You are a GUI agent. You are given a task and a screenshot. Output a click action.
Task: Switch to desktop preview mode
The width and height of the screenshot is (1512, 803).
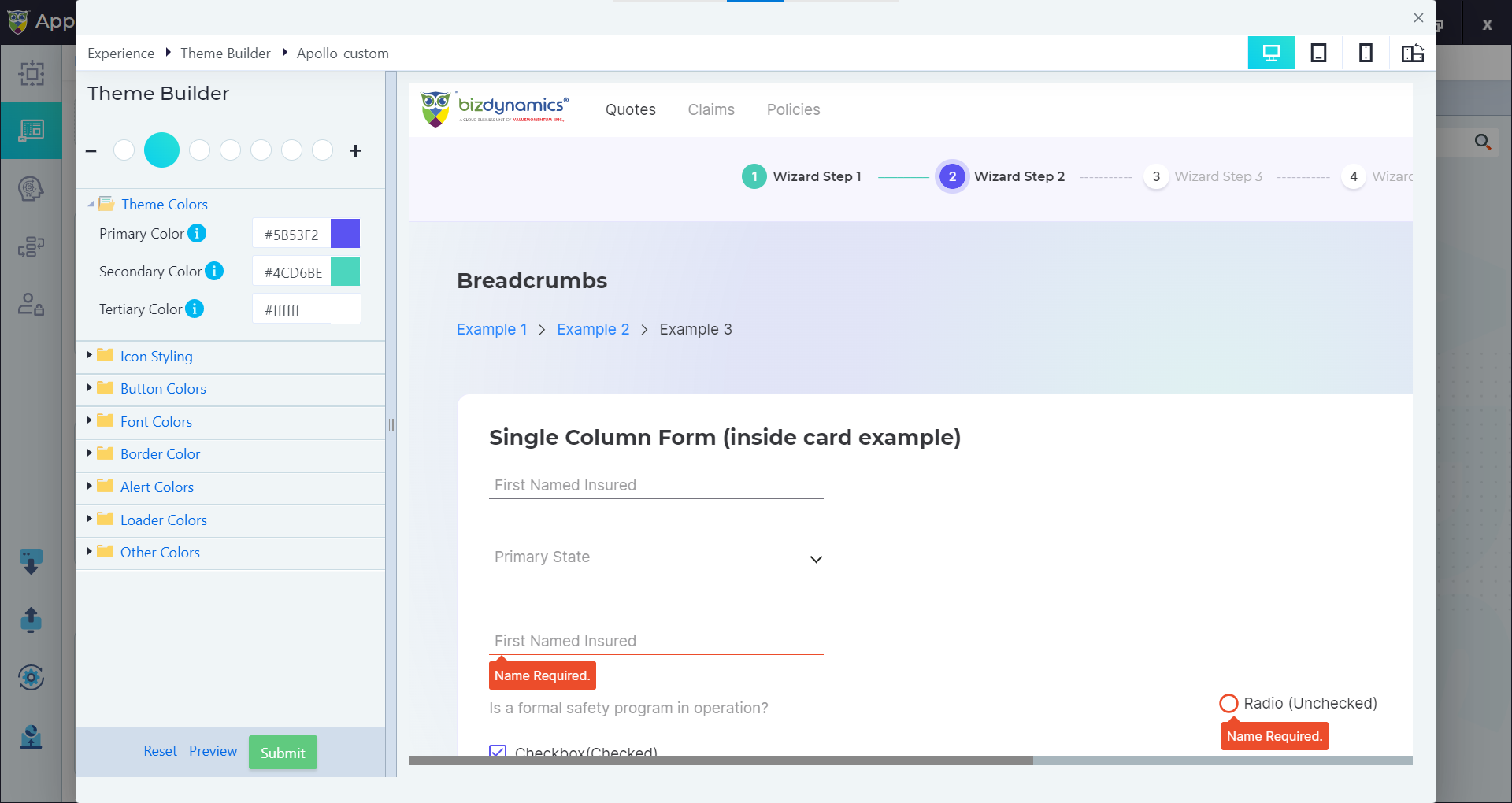coord(1271,53)
